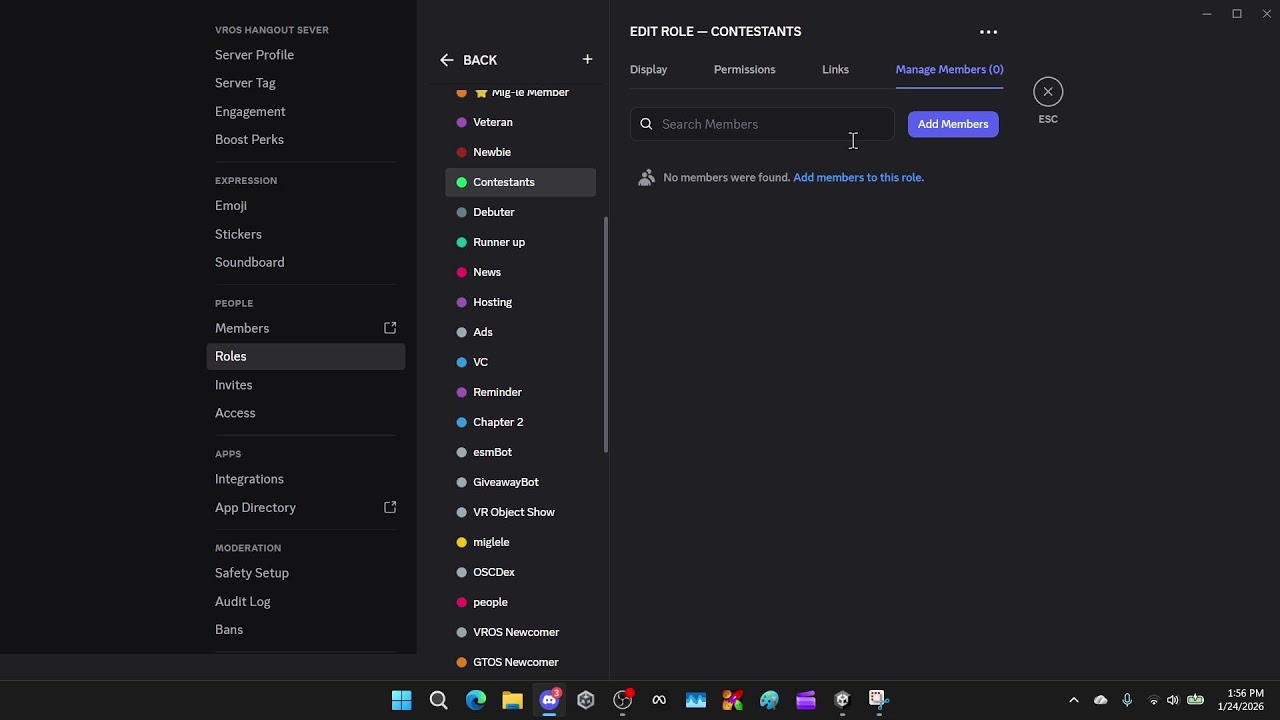Click the Windows Start button

[x=402, y=700]
